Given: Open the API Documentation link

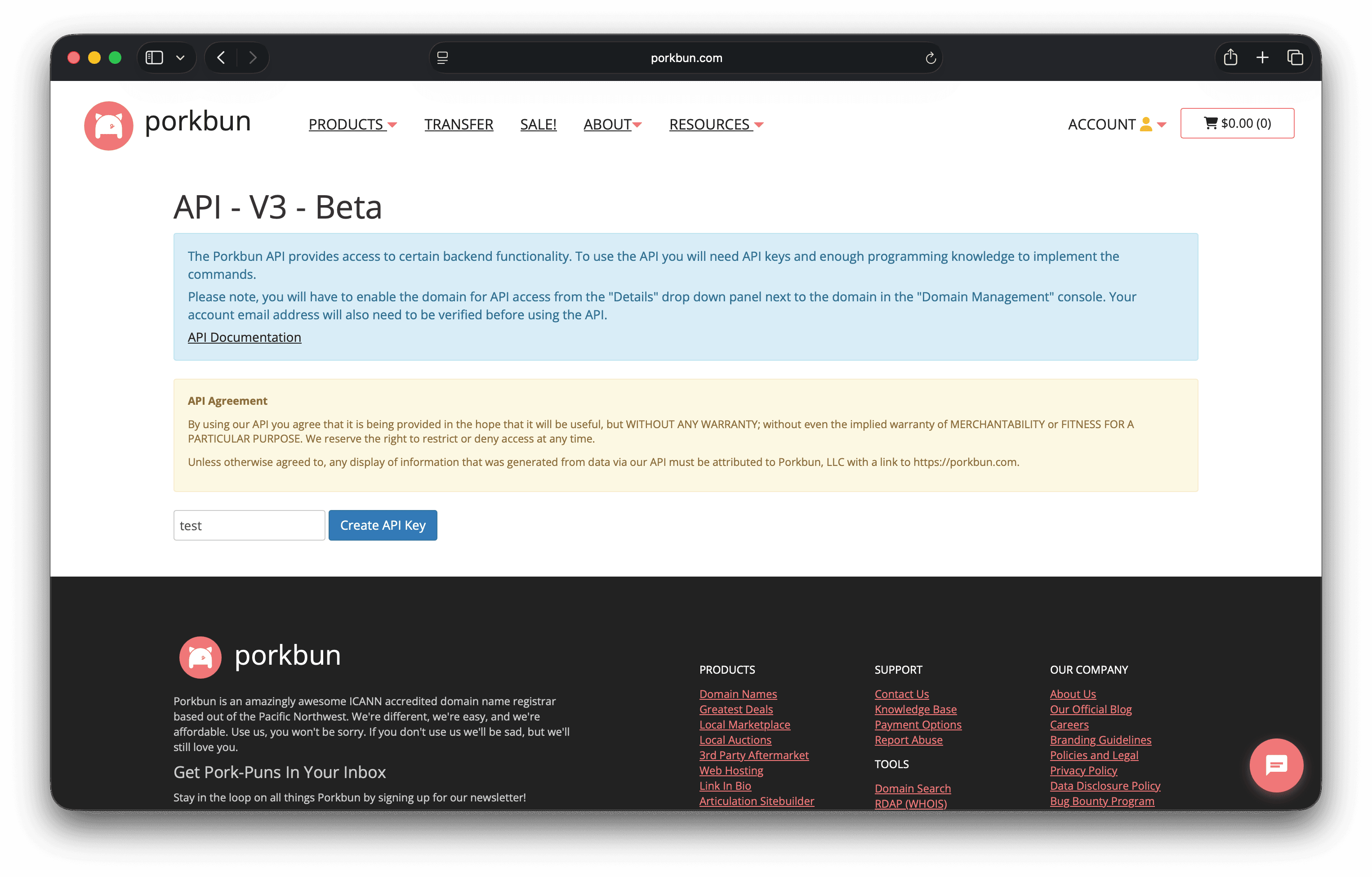Looking at the screenshot, I should (245, 337).
